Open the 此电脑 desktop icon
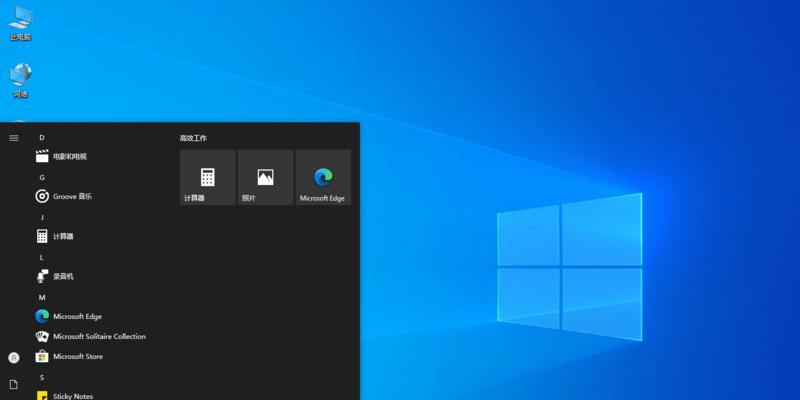 coord(20,24)
